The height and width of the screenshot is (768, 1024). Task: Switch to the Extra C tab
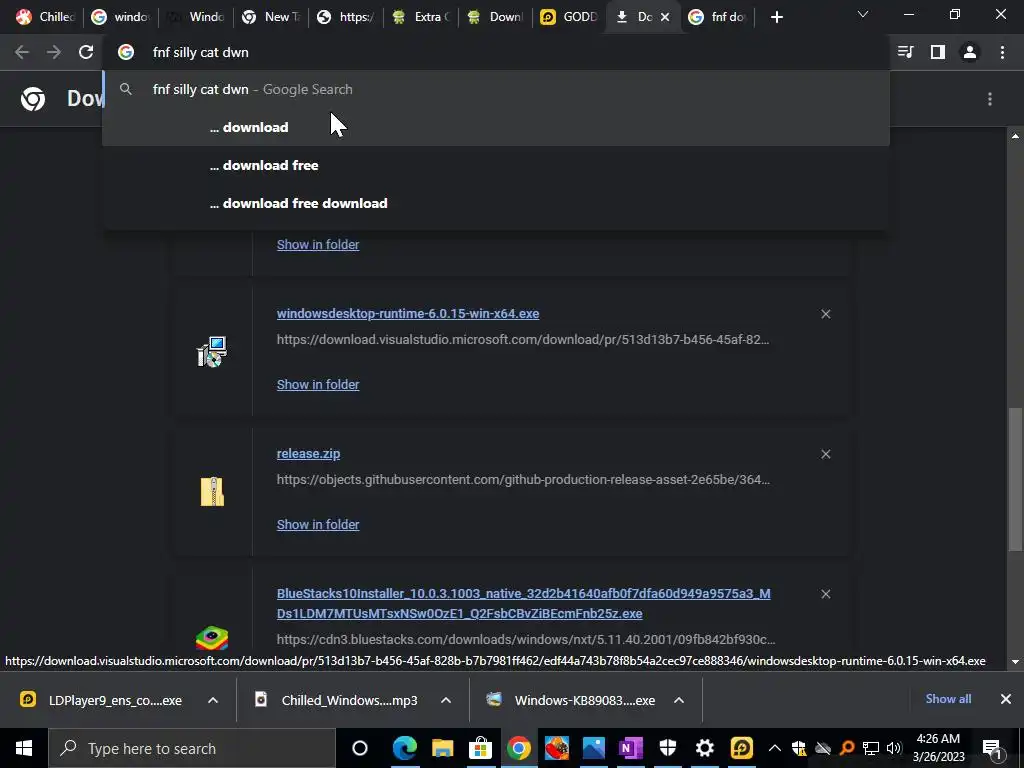[x=421, y=17]
